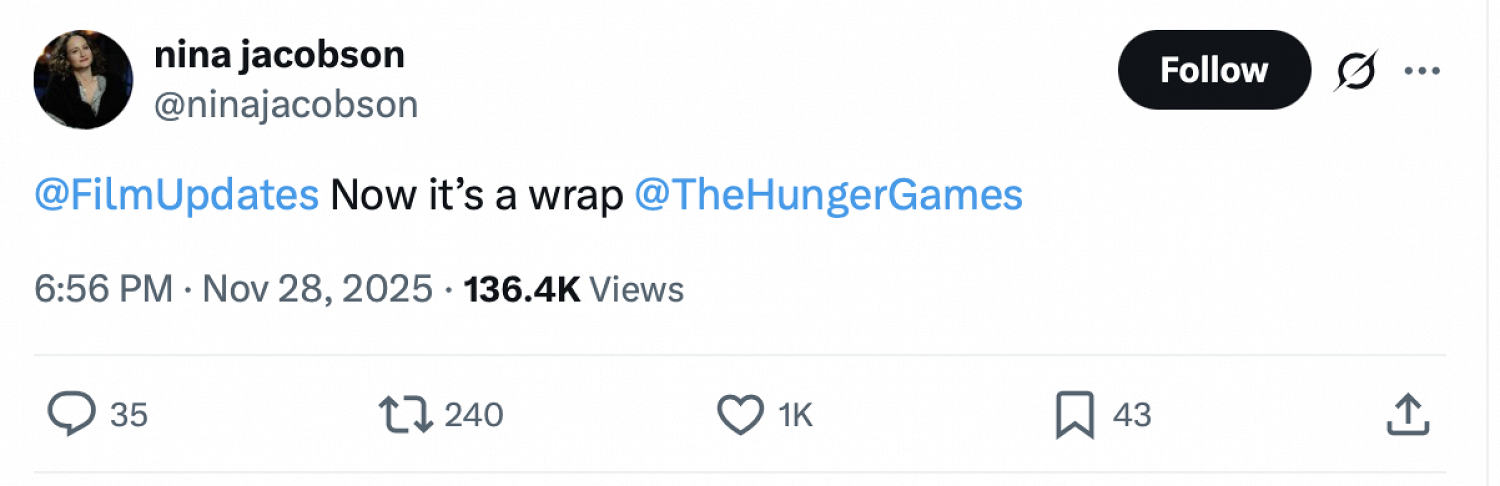Viewport: 1500px width, 486px height.
Task: Visit the @FilmUpdates mention
Action: [x=176, y=194]
